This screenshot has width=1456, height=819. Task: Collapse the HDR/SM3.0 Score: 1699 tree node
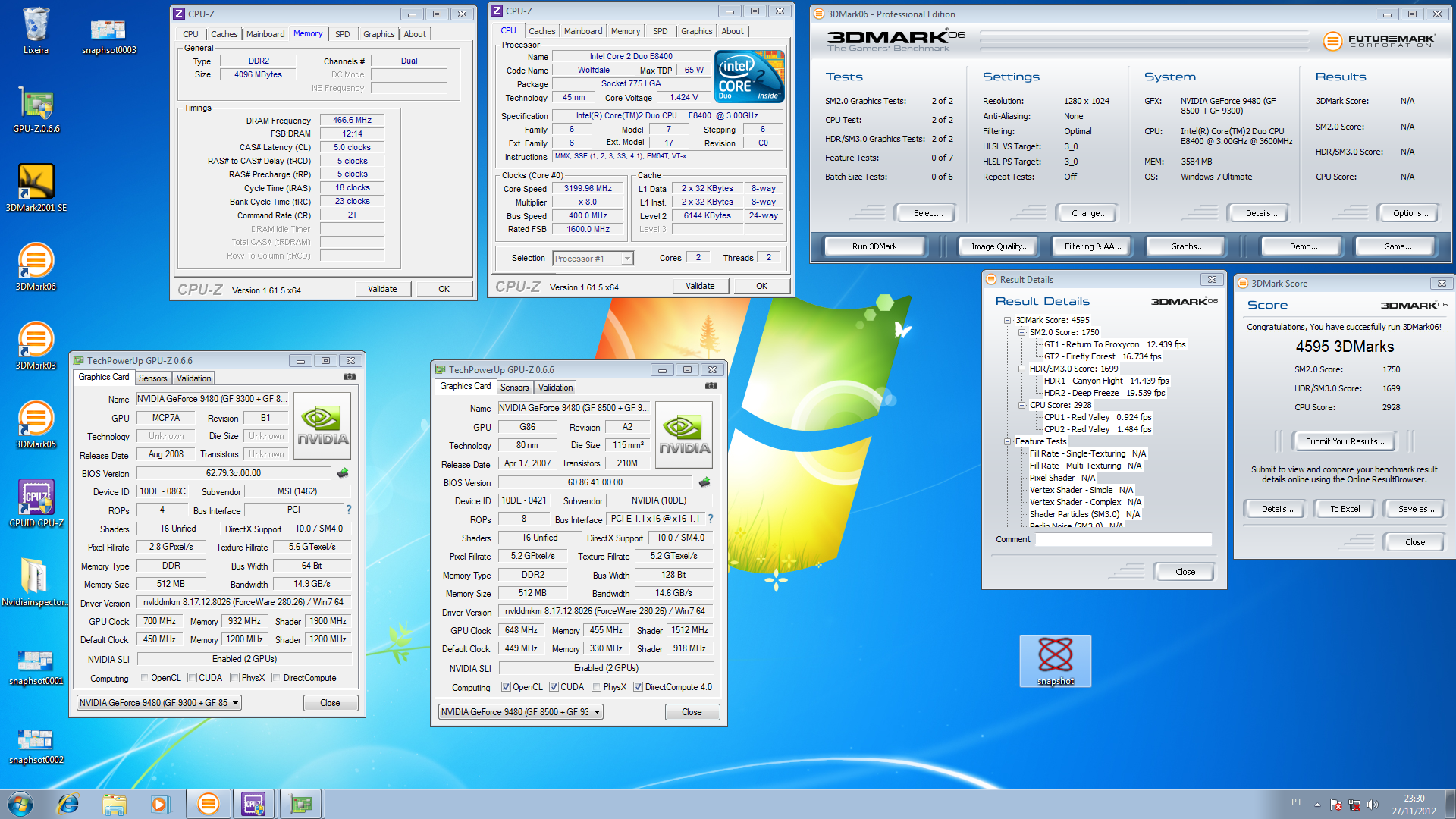1021,369
